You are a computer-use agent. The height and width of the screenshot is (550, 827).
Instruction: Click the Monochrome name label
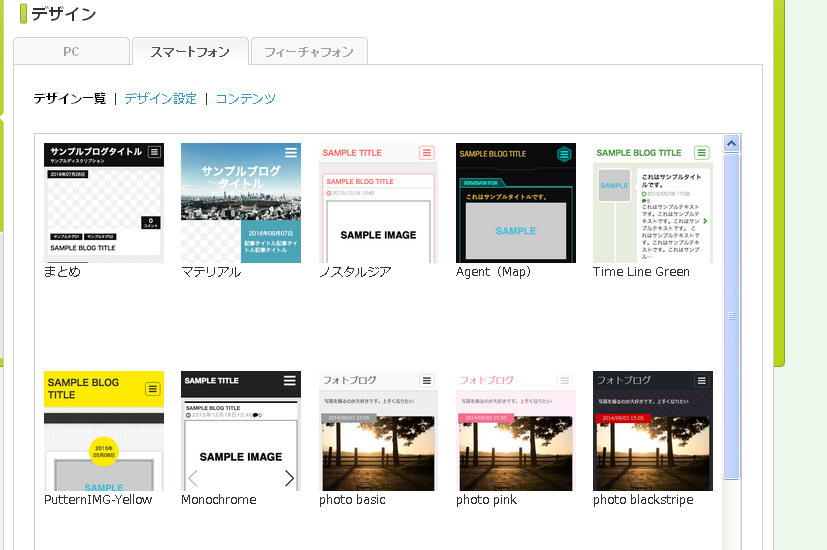tap(219, 499)
